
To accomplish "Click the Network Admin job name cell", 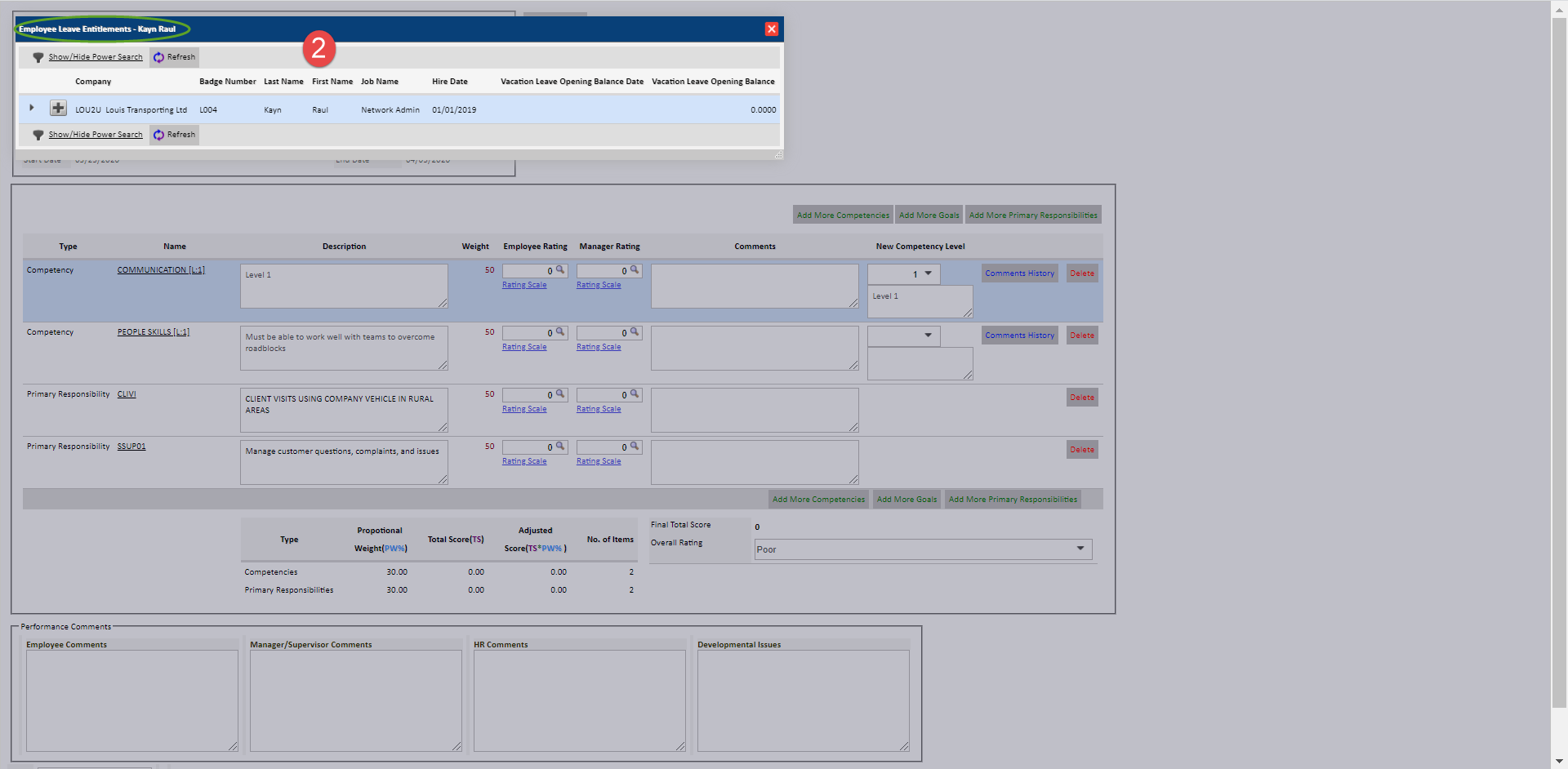I will [x=390, y=110].
